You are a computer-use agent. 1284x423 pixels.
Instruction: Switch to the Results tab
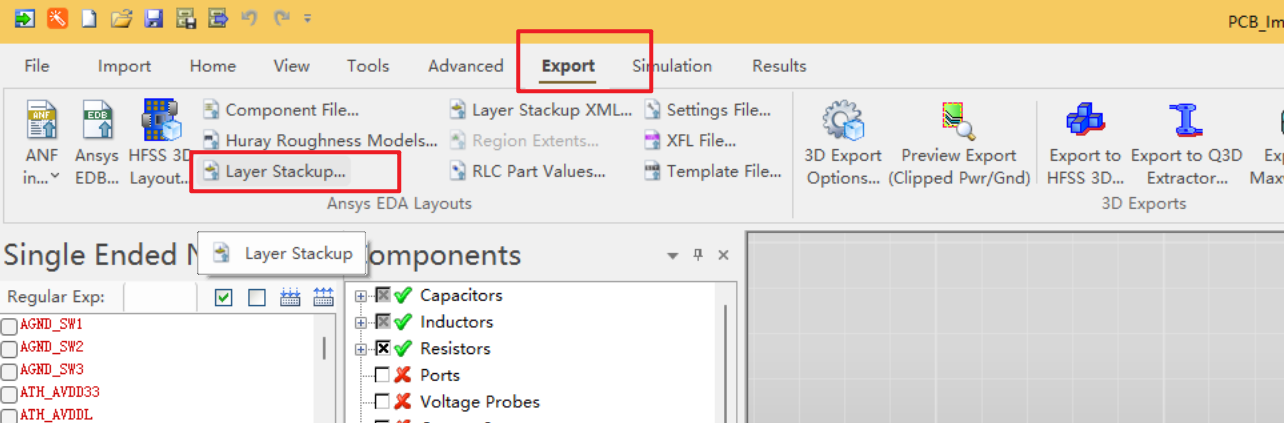(779, 66)
